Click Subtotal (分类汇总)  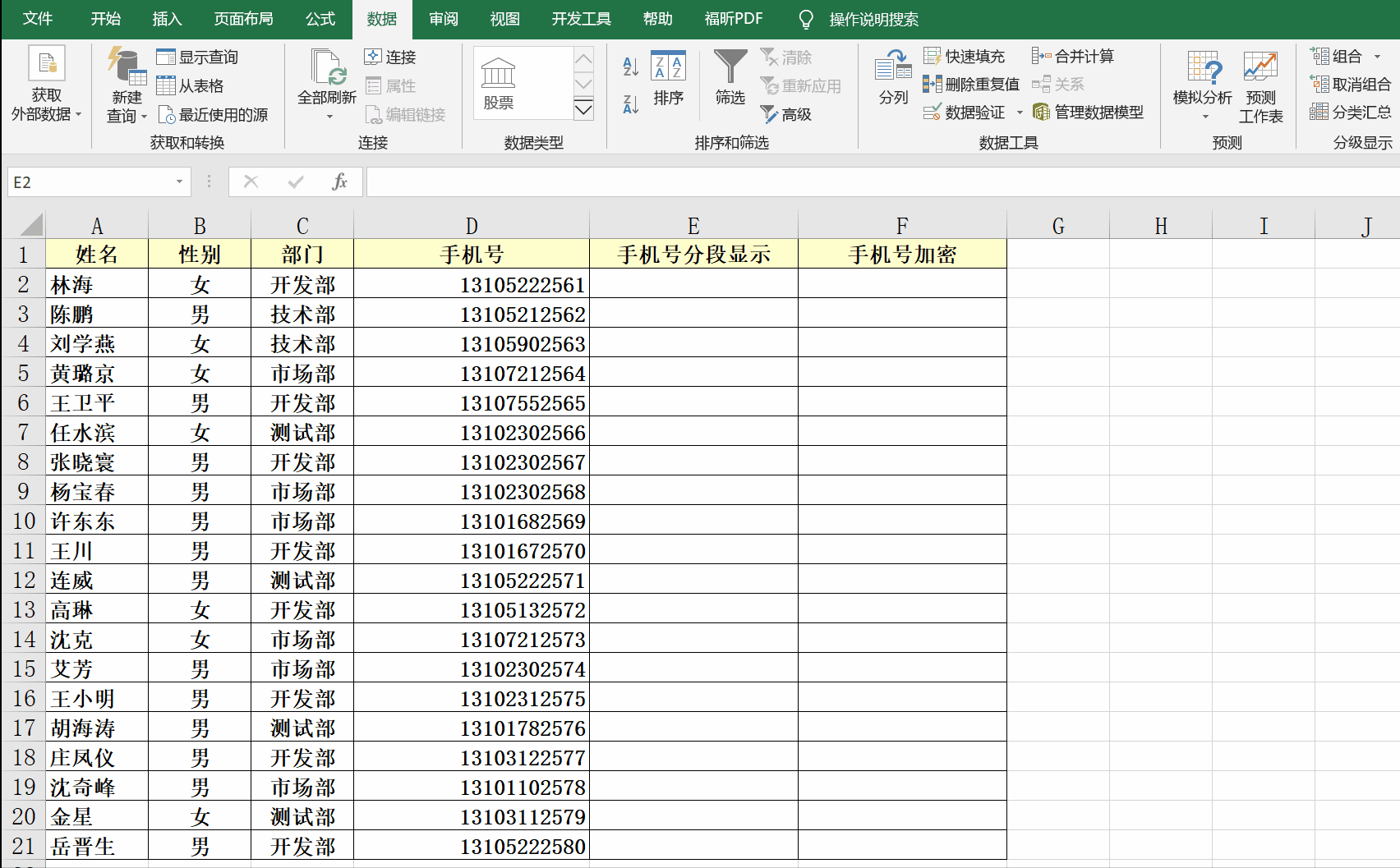pyautogui.click(x=1350, y=112)
